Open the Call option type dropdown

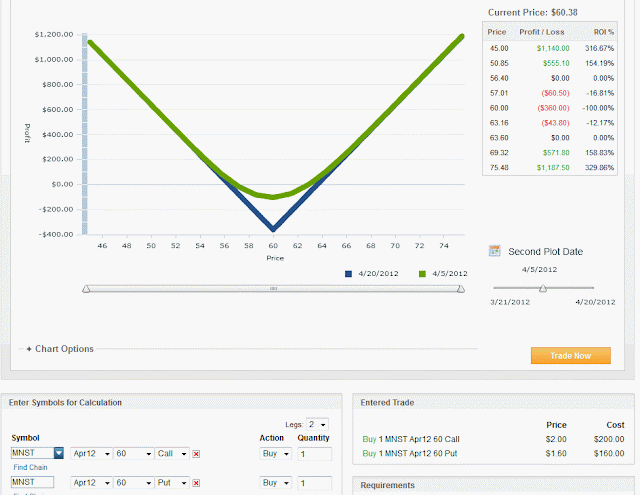coord(172,454)
